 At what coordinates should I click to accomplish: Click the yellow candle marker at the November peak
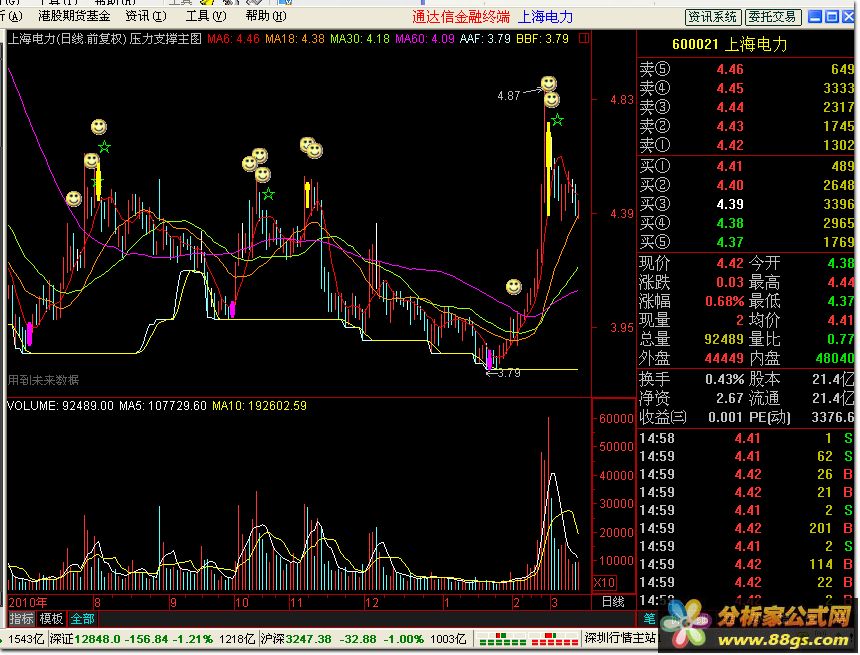tap(308, 195)
